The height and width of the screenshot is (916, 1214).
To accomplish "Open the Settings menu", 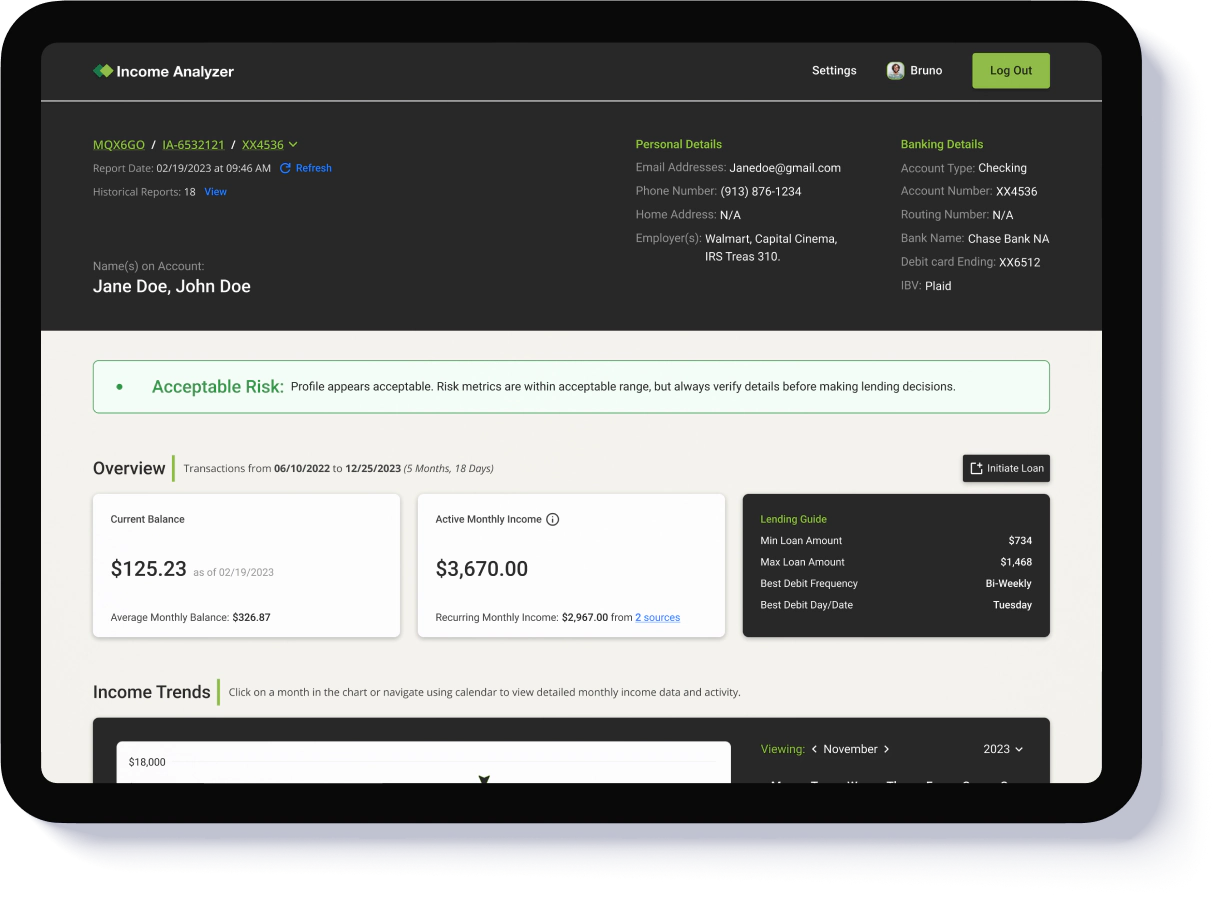I will click(833, 70).
